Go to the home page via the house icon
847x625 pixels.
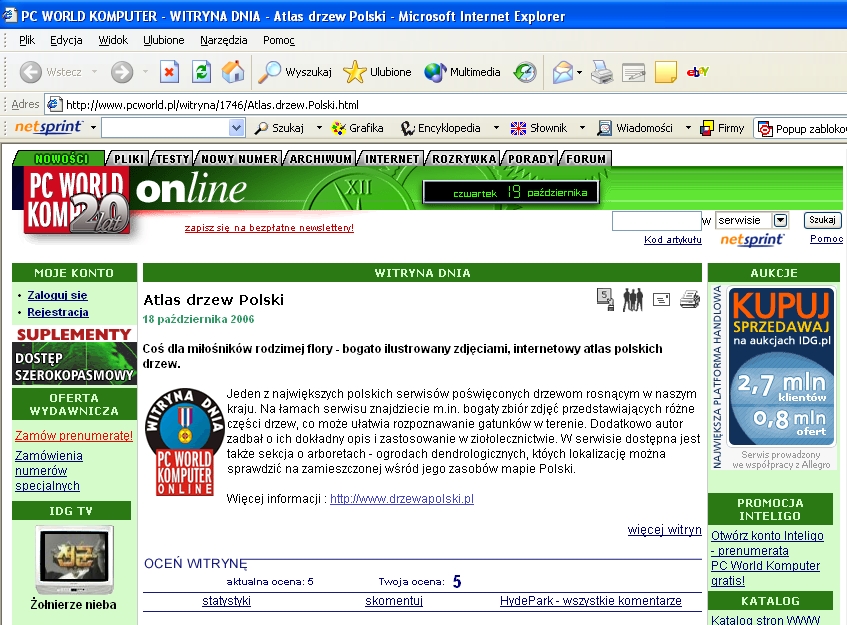pos(233,72)
